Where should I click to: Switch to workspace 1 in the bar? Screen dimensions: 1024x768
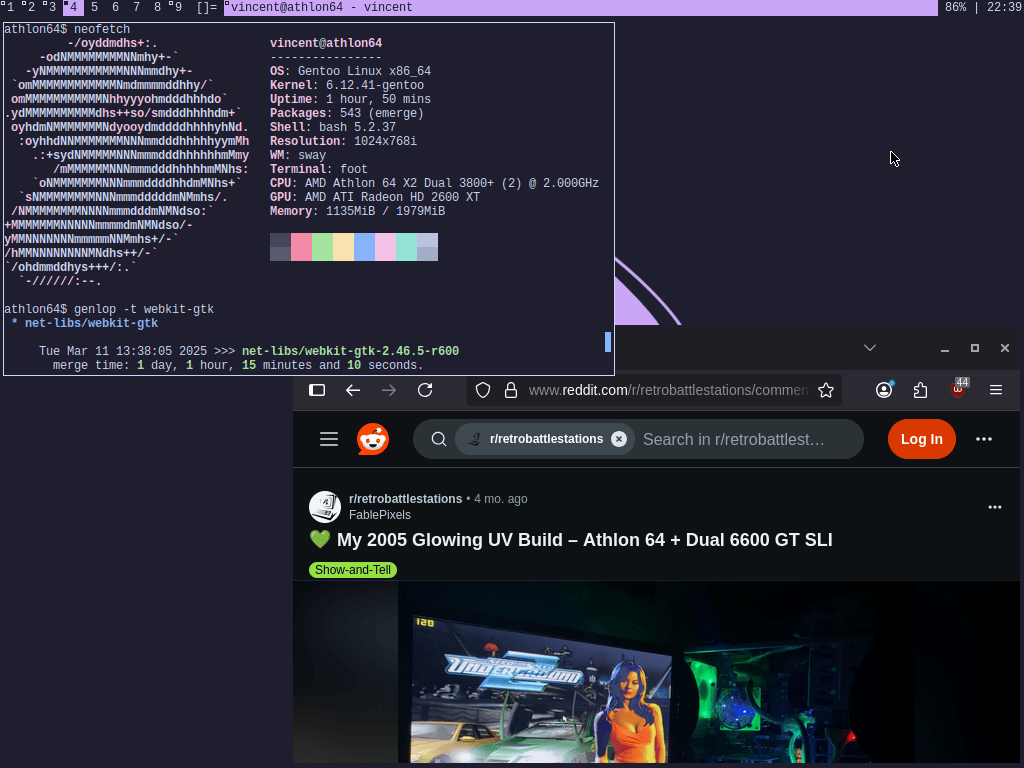pyautogui.click(x=10, y=7)
